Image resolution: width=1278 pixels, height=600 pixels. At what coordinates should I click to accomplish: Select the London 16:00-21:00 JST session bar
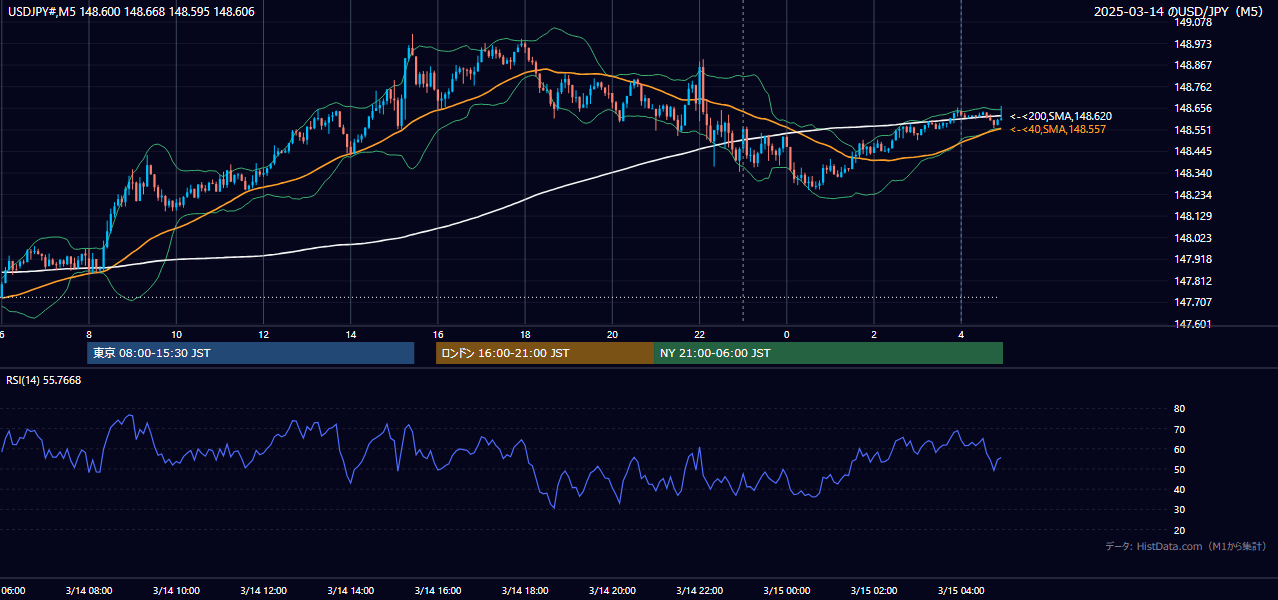(544, 353)
